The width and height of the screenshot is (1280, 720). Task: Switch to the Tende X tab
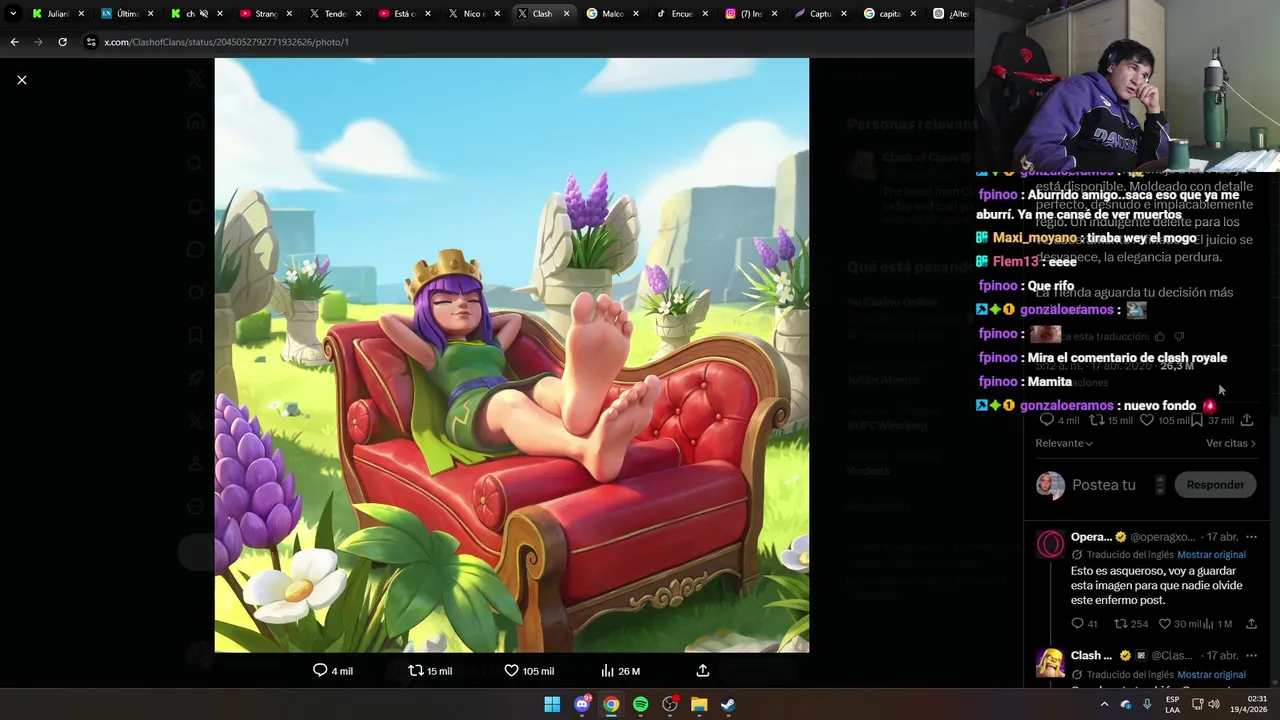click(335, 14)
